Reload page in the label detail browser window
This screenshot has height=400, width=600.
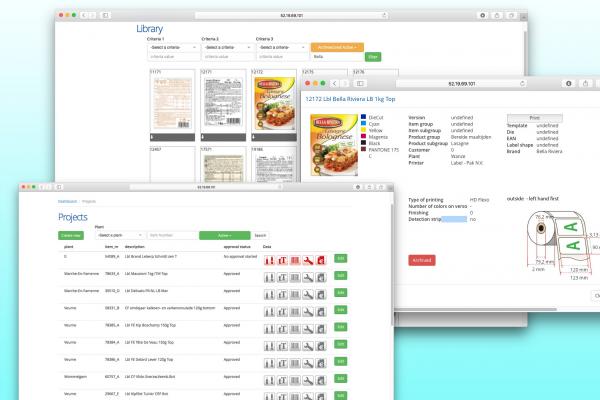point(522,83)
